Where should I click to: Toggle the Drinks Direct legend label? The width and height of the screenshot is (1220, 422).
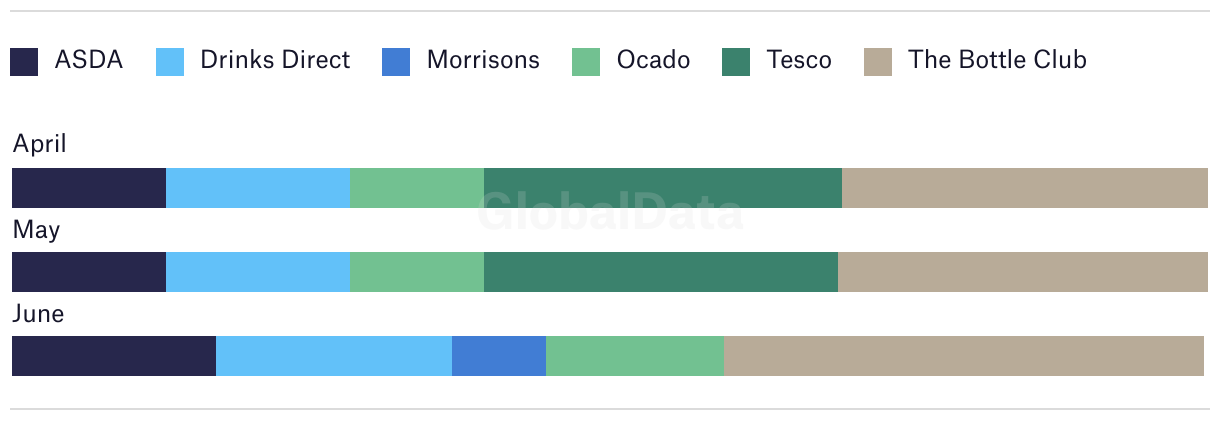point(275,60)
